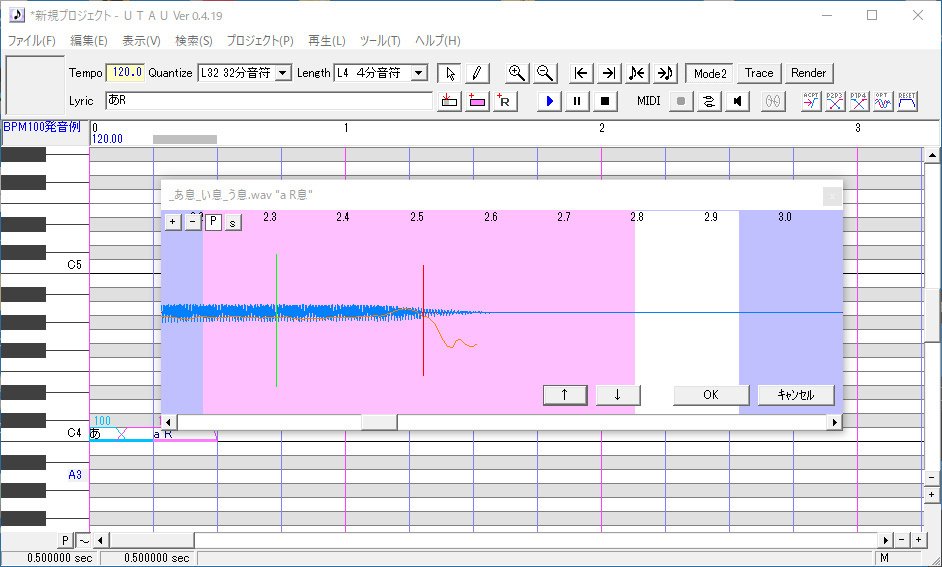Screen dimensions: 942x567
Task: Toggle the s button in waveform dialog
Action: pos(233,222)
